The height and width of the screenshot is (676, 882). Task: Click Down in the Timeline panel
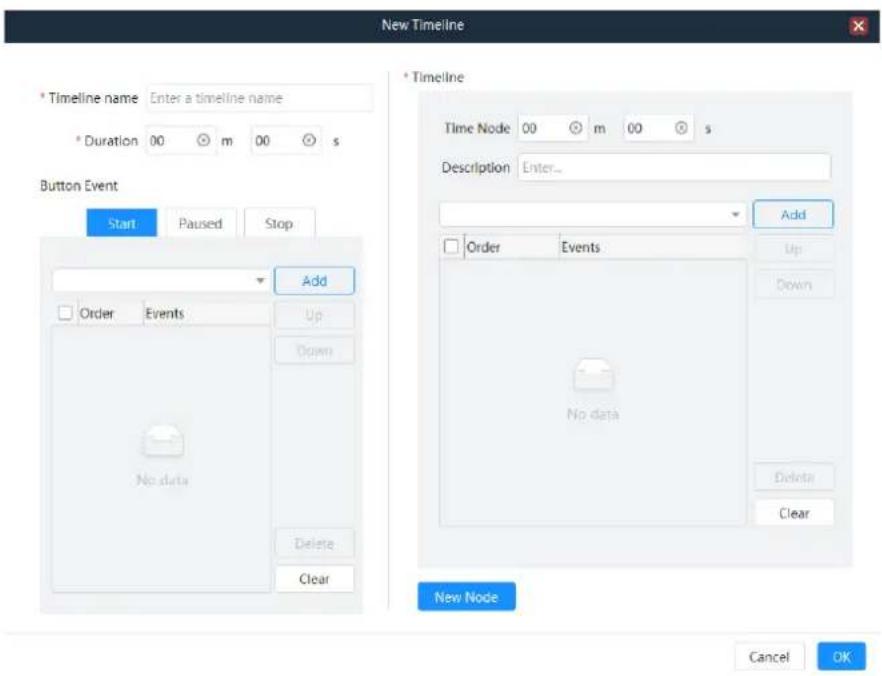click(793, 285)
